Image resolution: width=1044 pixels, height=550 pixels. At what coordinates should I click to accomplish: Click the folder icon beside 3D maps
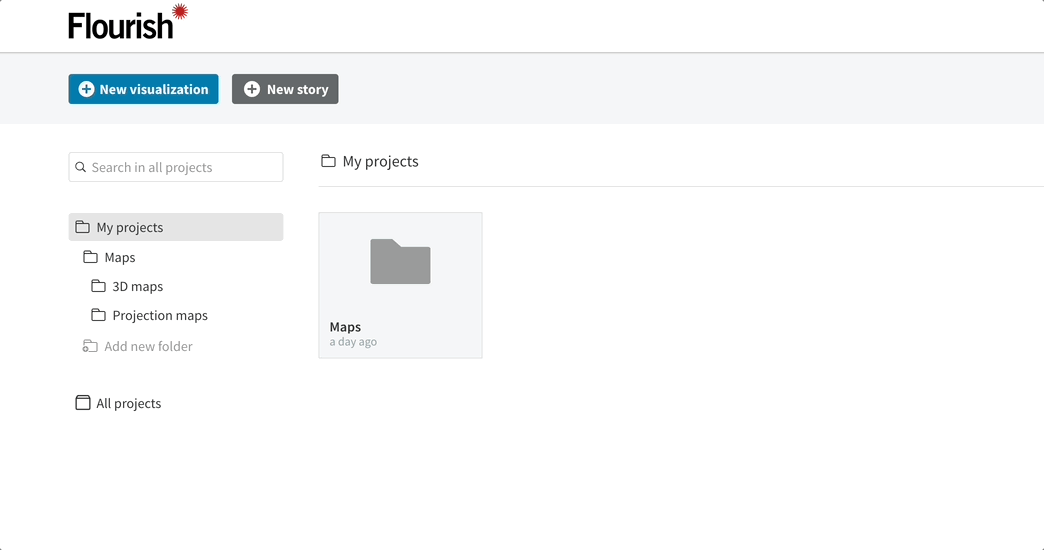(99, 286)
